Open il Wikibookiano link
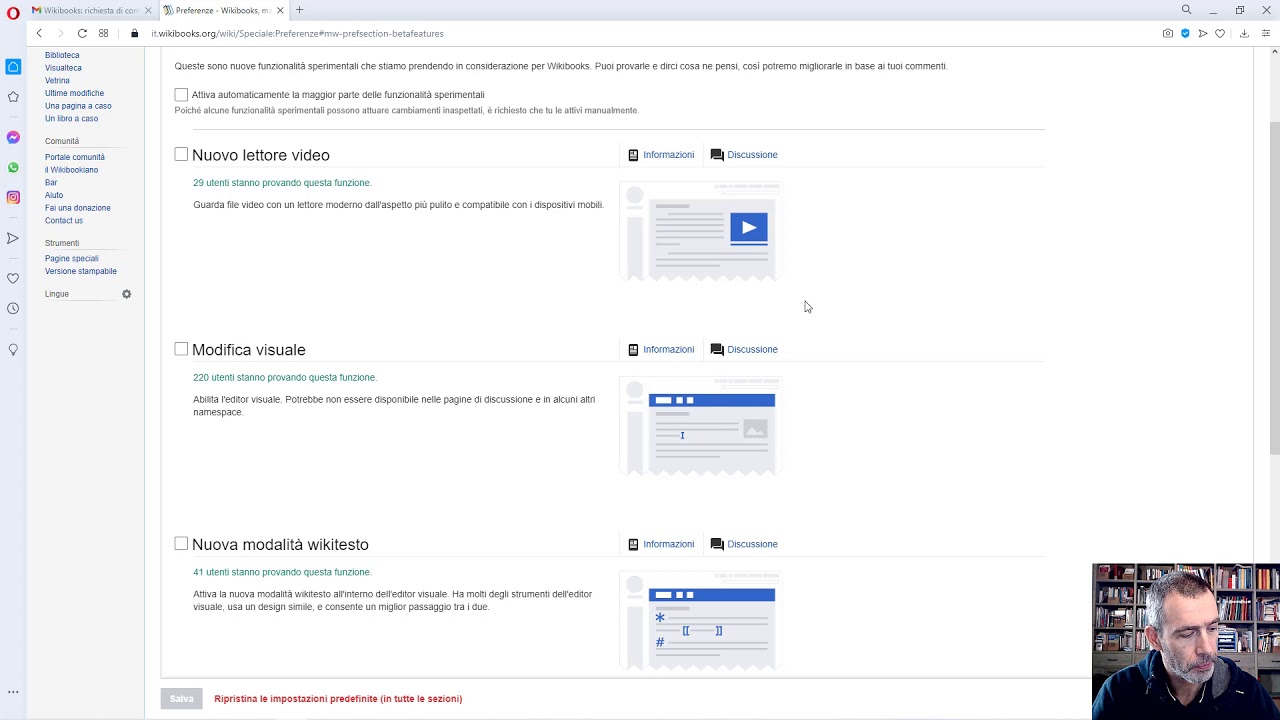1280x720 pixels. 71,170
